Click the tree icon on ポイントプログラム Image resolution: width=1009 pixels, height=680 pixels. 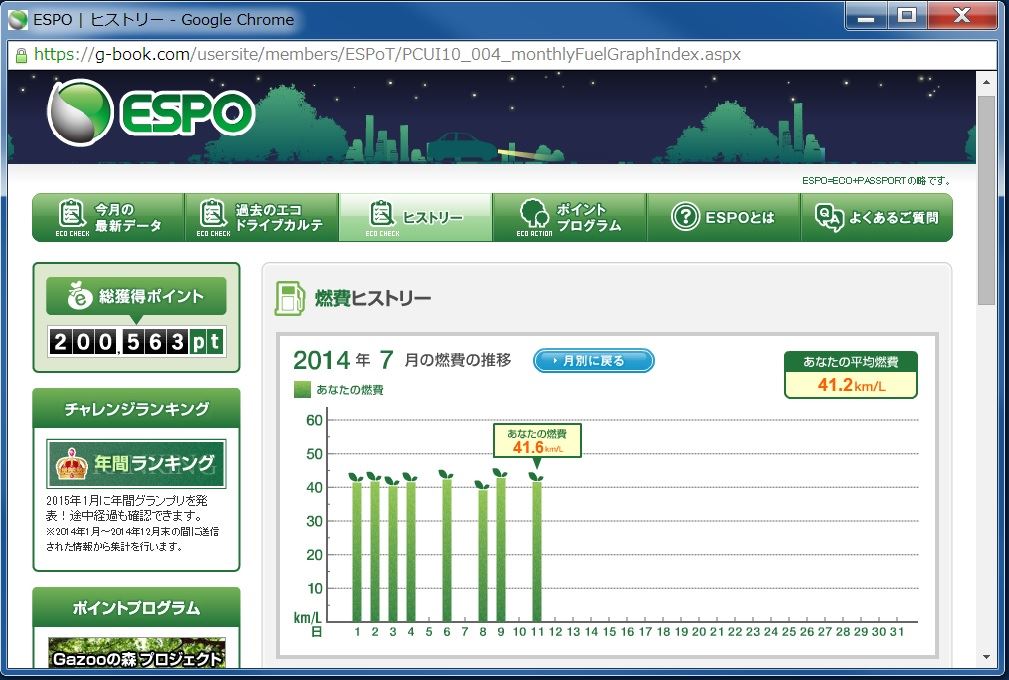click(533, 213)
